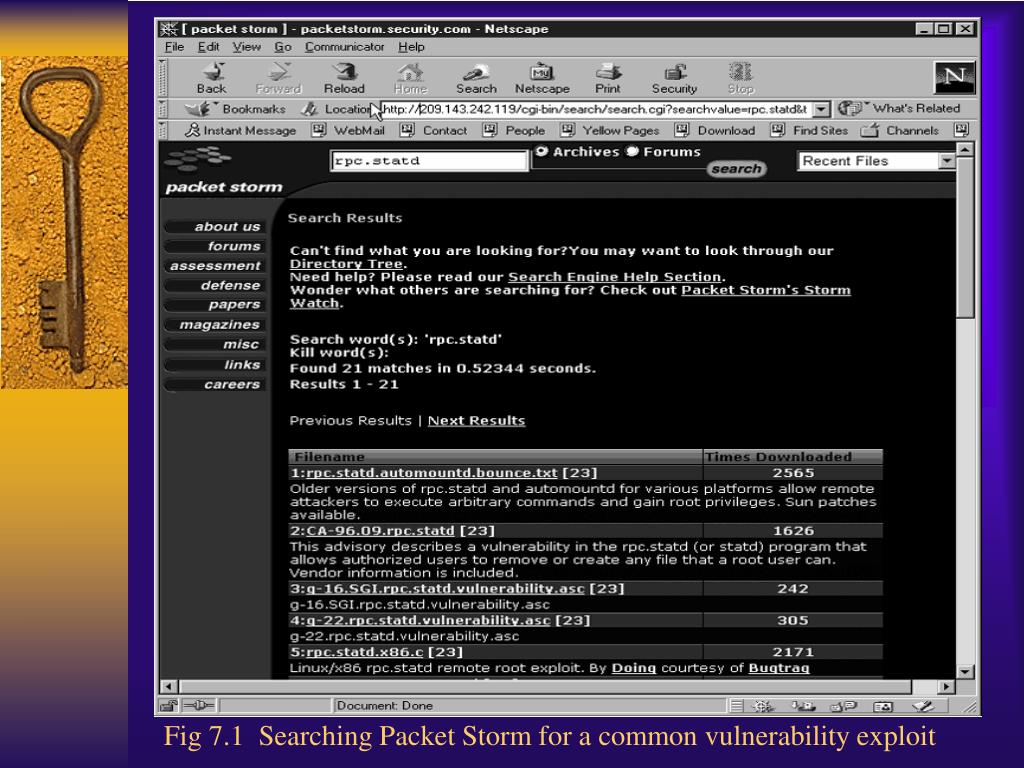This screenshot has height=768, width=1024.
Task: Click the Back toolbar icon
Action: pyautogui.click(x=212, y=78)
